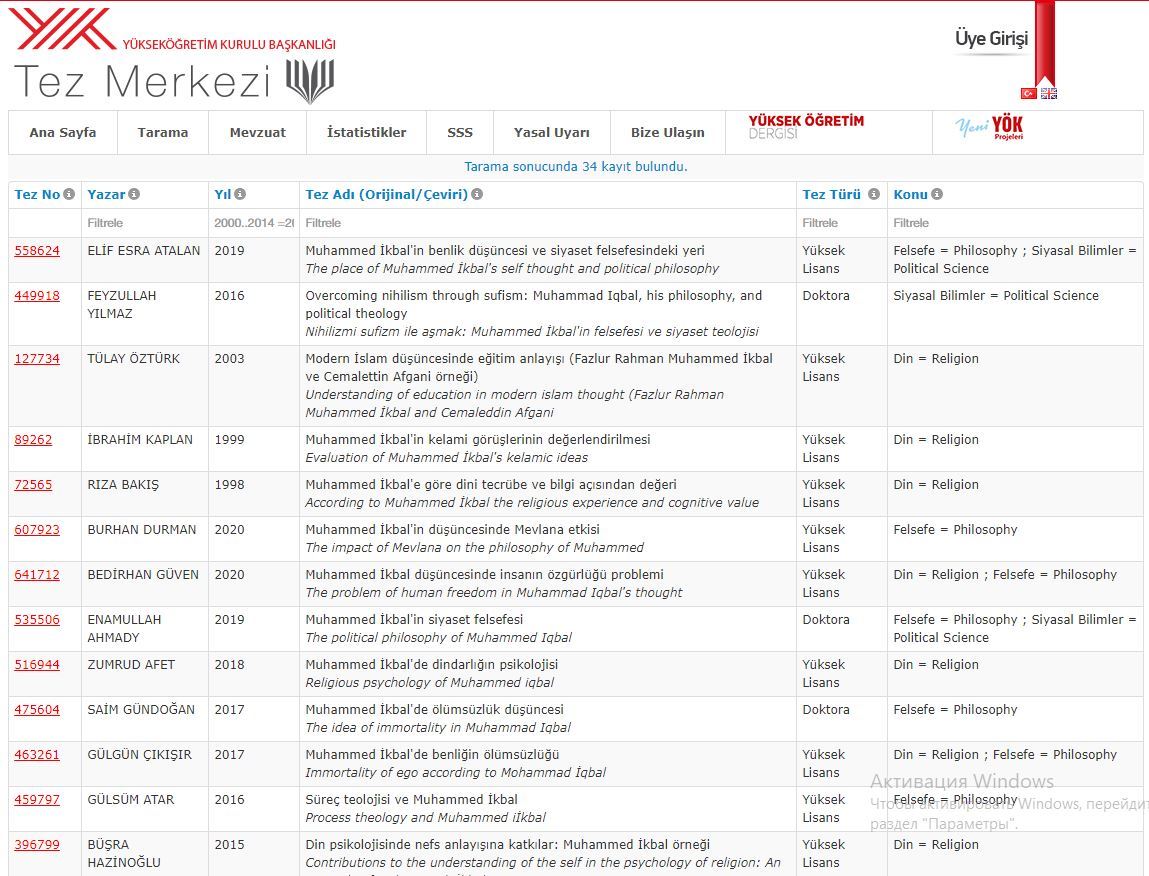
Task: Open thesis number 89262
Action: click(34, 440)
